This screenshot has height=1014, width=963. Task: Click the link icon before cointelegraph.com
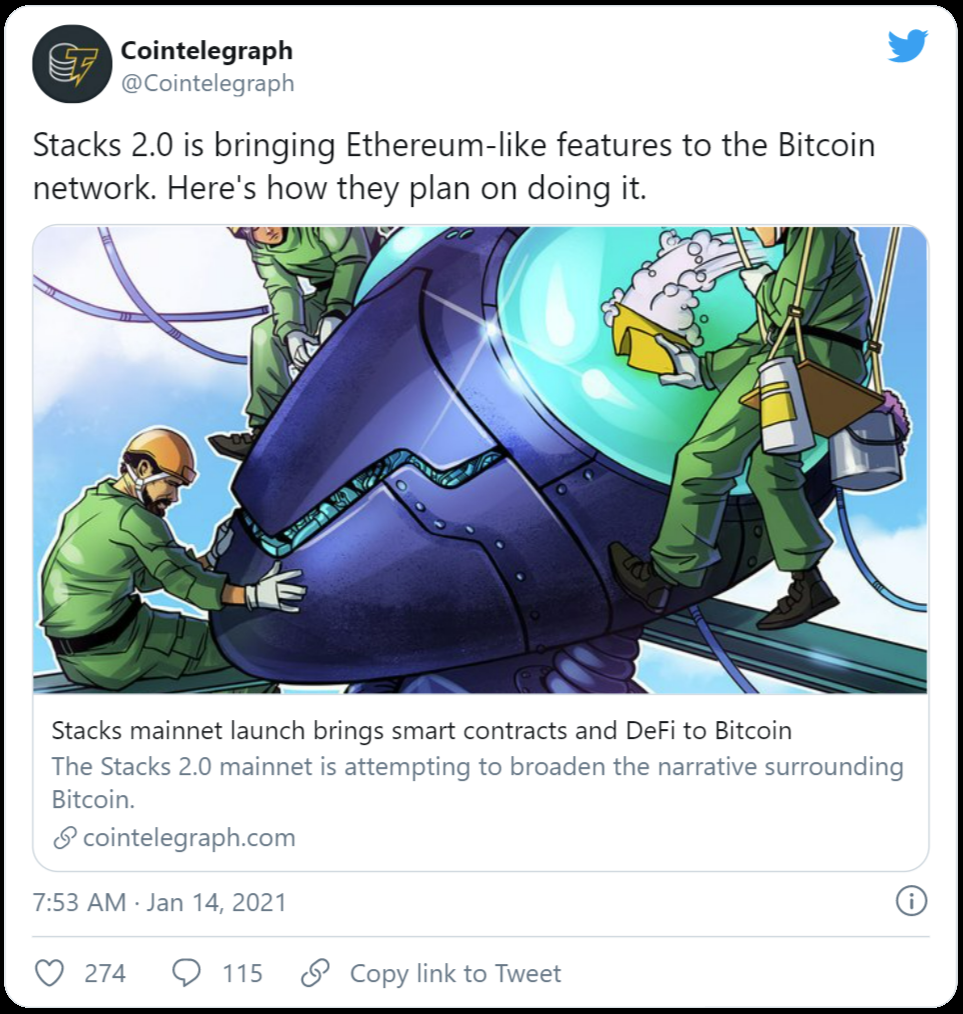click(x=65, y=837)
